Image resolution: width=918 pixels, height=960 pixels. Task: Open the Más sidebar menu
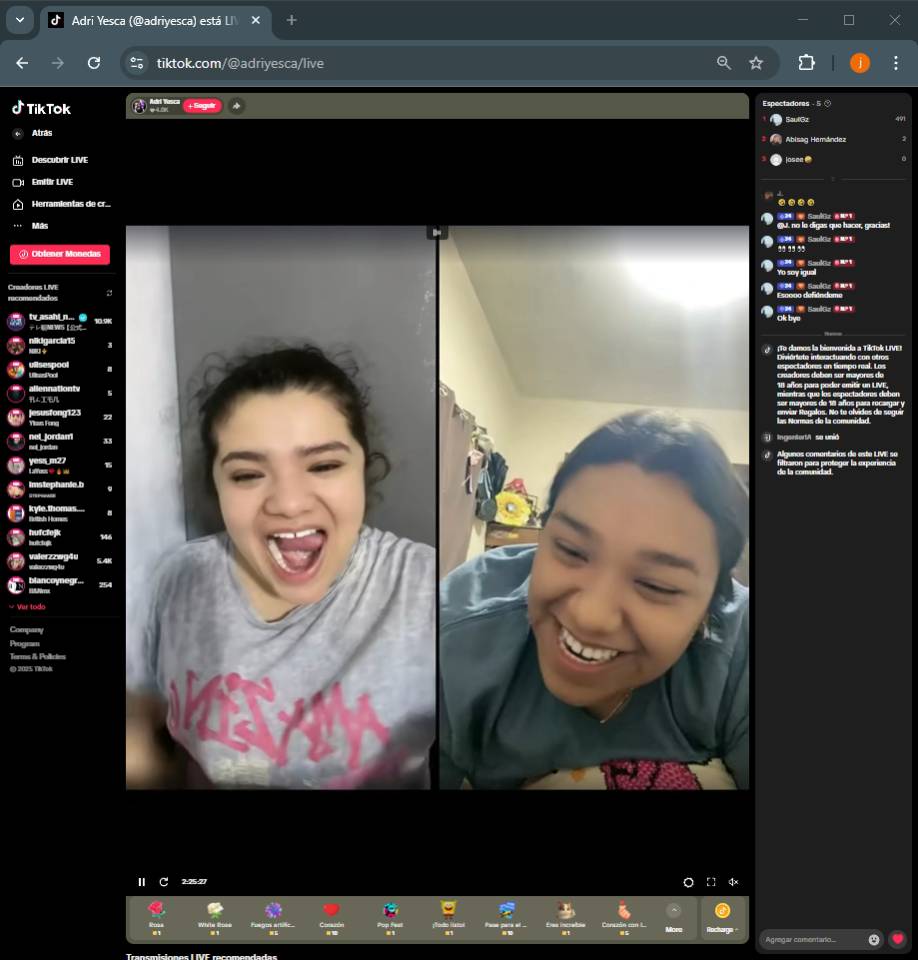pos(39,226)
